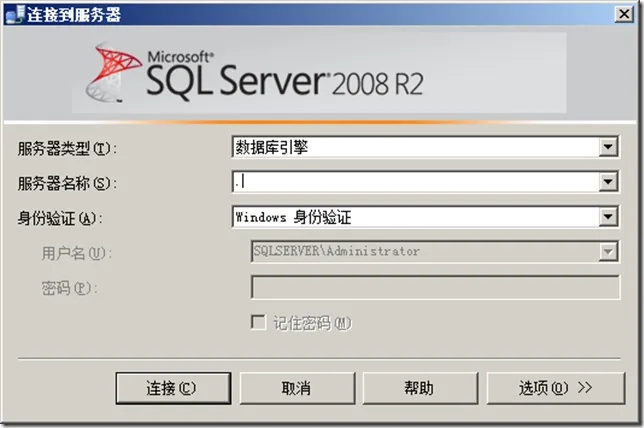
Task: Click the 密码(P) label
Action: tap(69, 288)
